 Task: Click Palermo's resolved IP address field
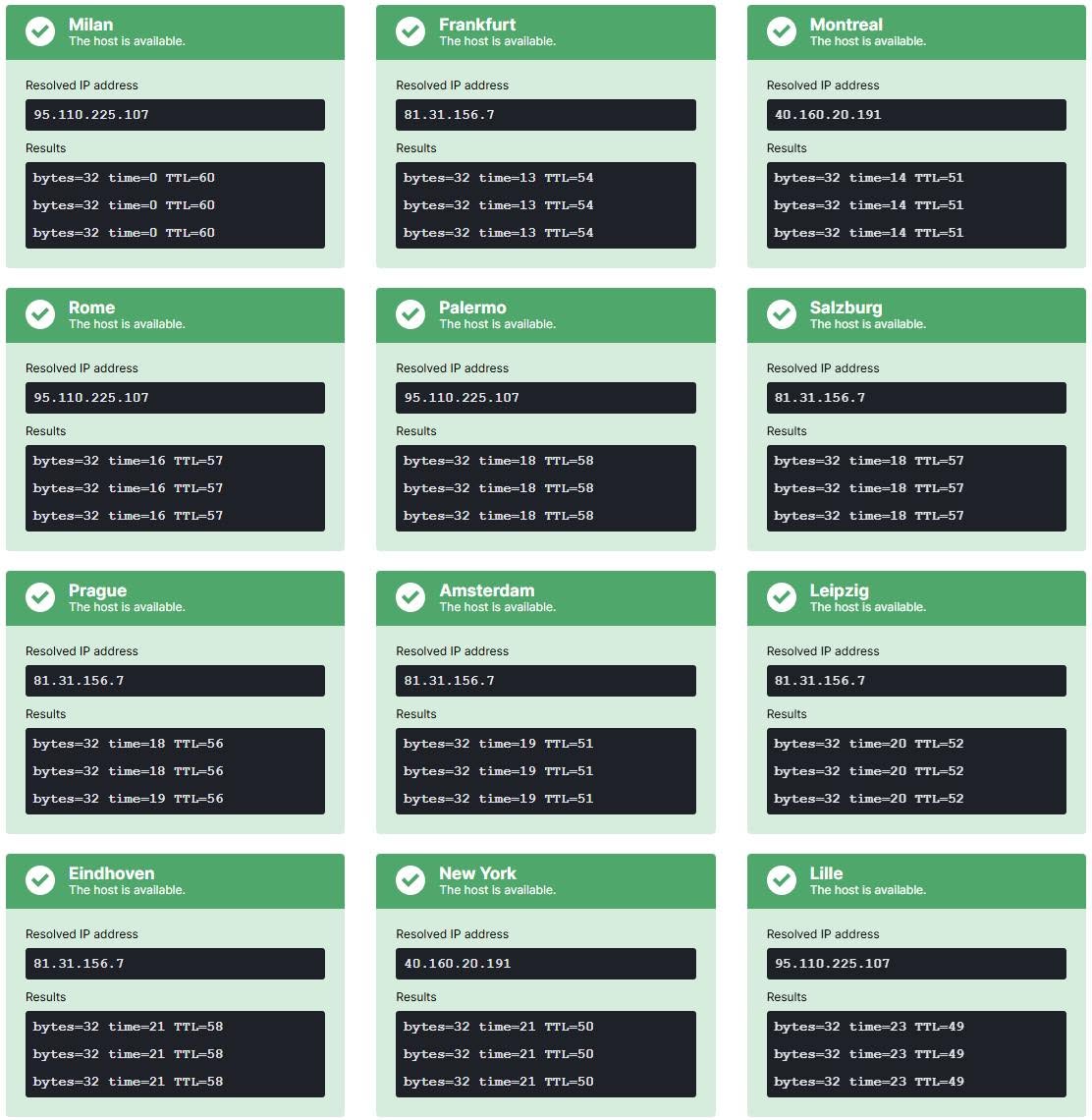(546, 398)
